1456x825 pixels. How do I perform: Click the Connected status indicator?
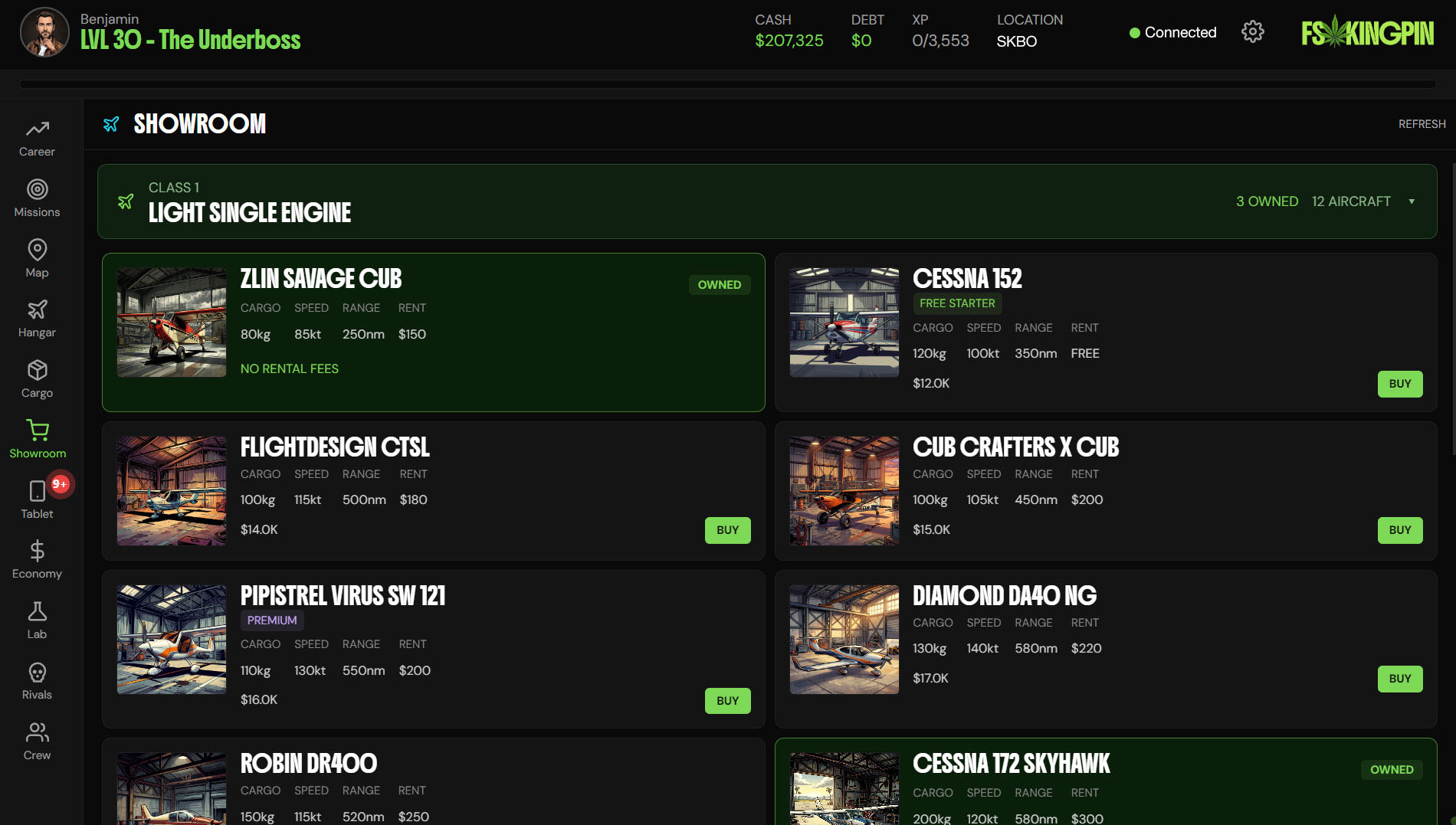coord(1172,33)
